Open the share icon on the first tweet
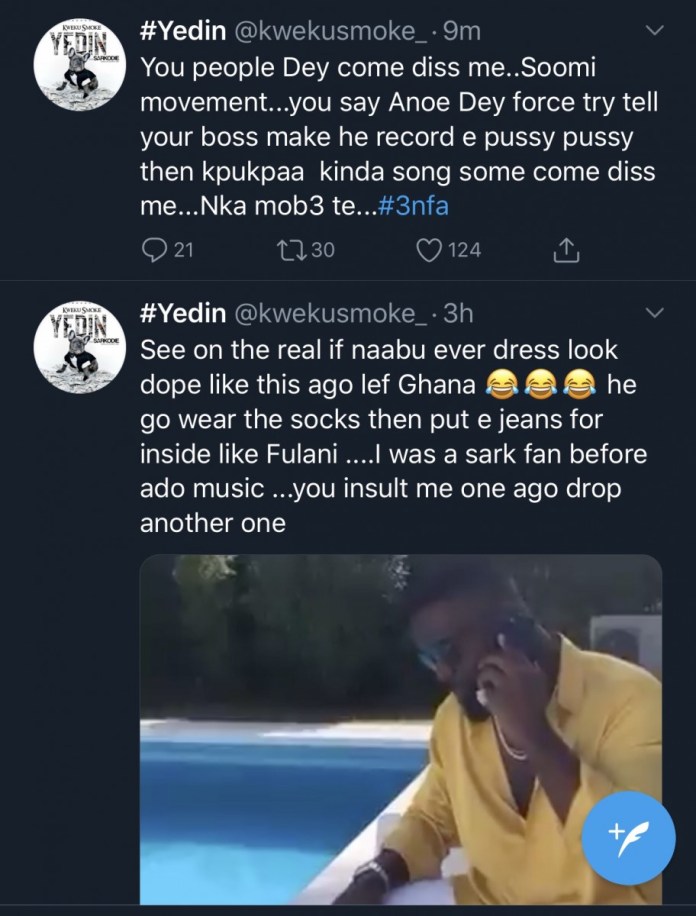The width and height of the screenshot is (696, 916). [564, 249]
